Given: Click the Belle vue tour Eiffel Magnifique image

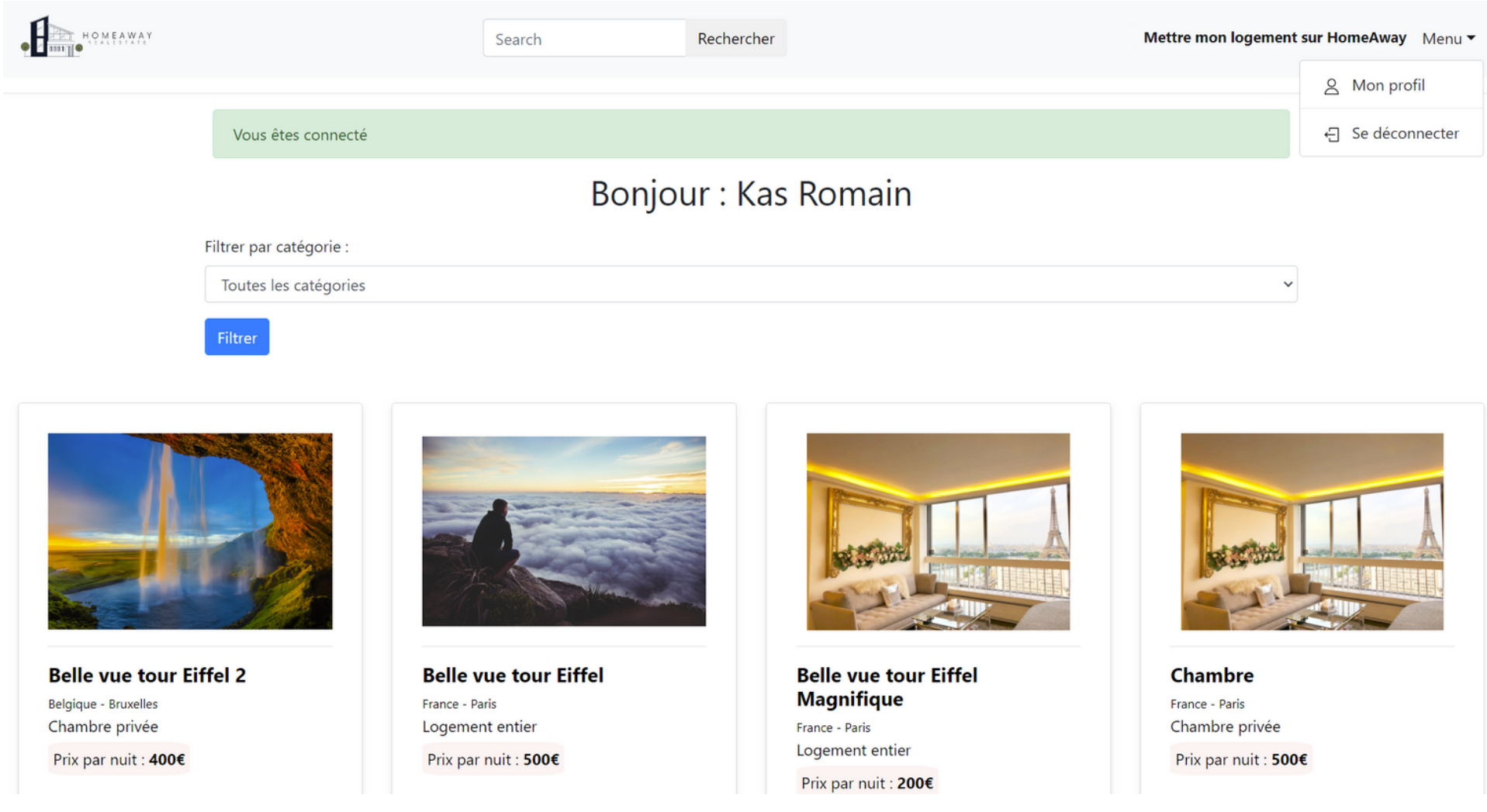Looking at the screenshot, I should [937, 531].
